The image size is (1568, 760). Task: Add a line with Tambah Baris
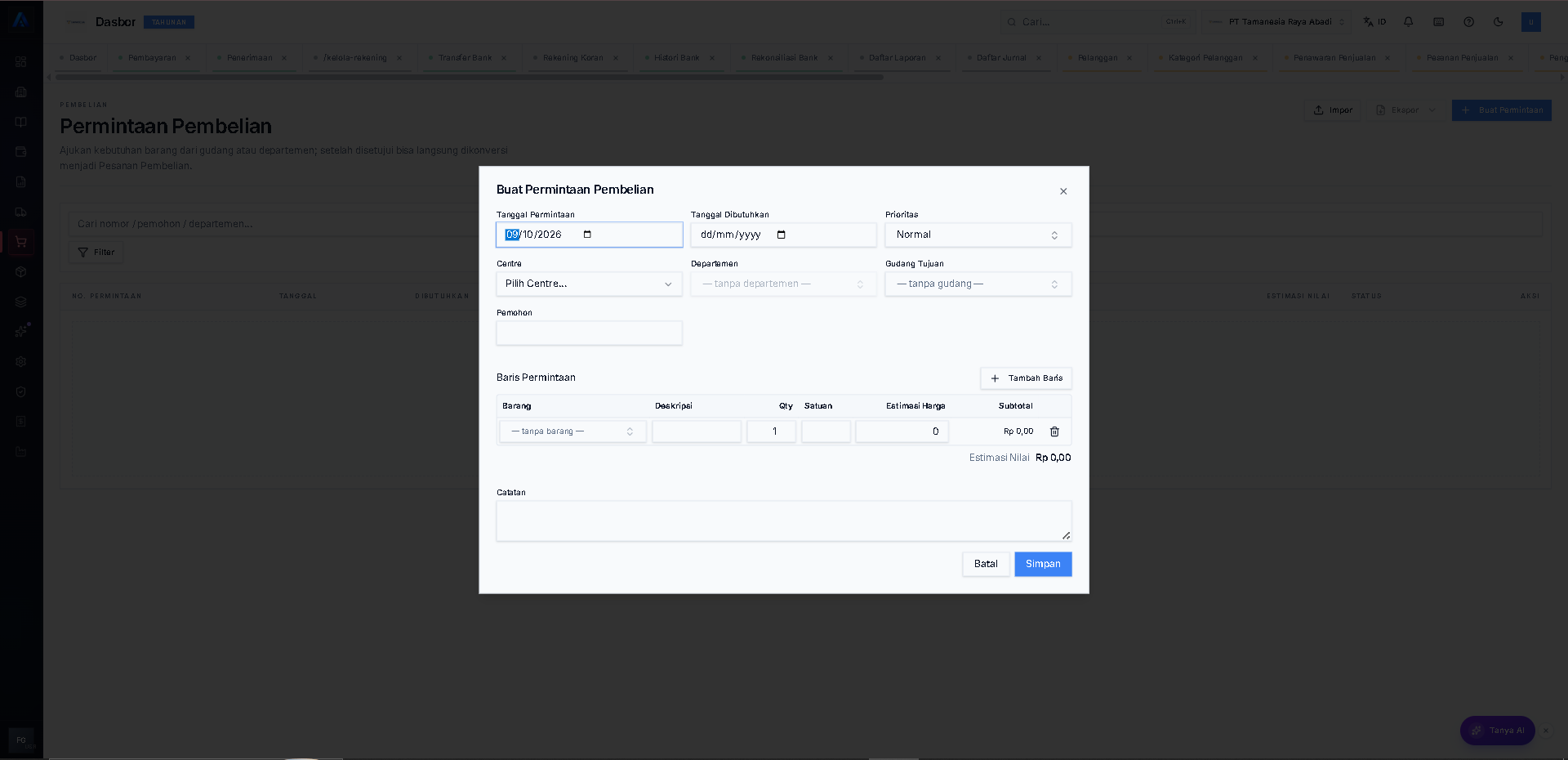click(1026, 378)
